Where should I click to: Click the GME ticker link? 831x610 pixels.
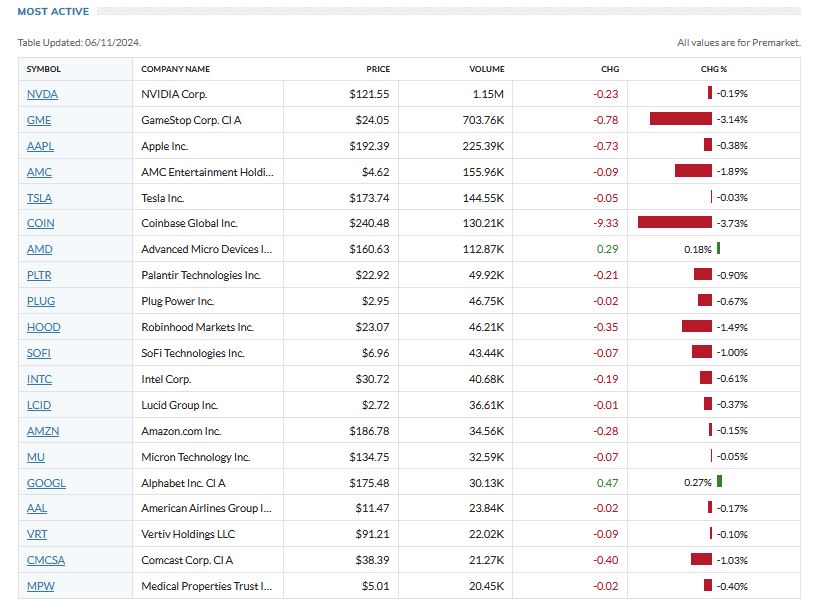pyautogui.click(x=39, y=120)
